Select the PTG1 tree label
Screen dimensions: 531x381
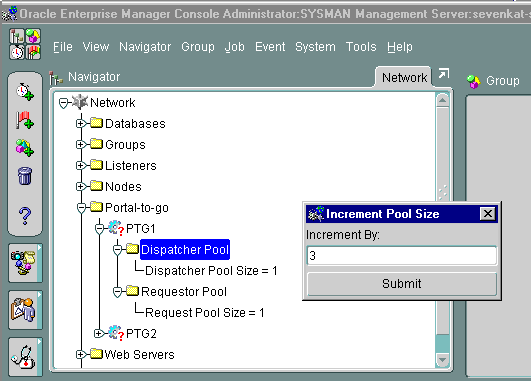(141, 229)
